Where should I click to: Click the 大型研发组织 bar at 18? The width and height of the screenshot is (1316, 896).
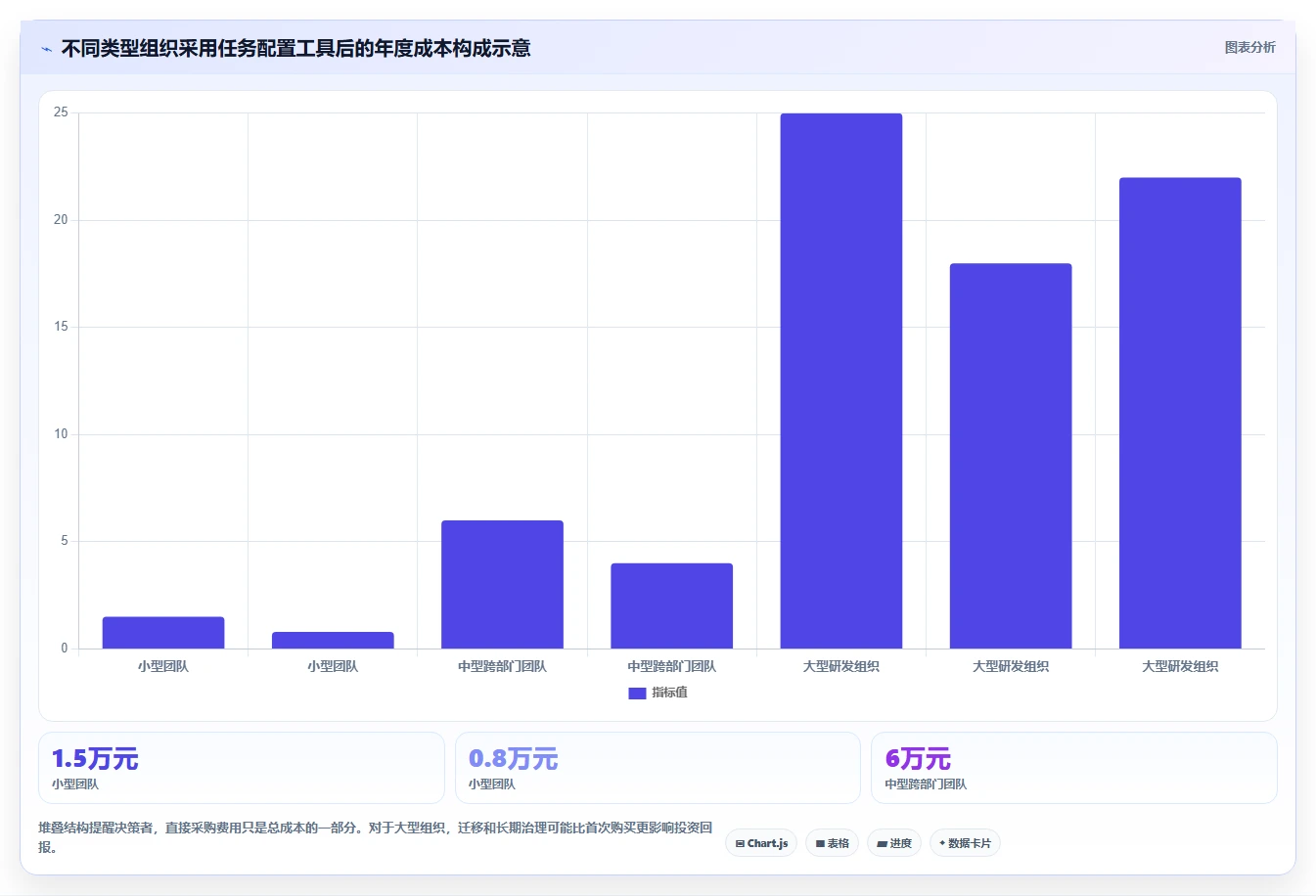click(x=1011, y=456)
